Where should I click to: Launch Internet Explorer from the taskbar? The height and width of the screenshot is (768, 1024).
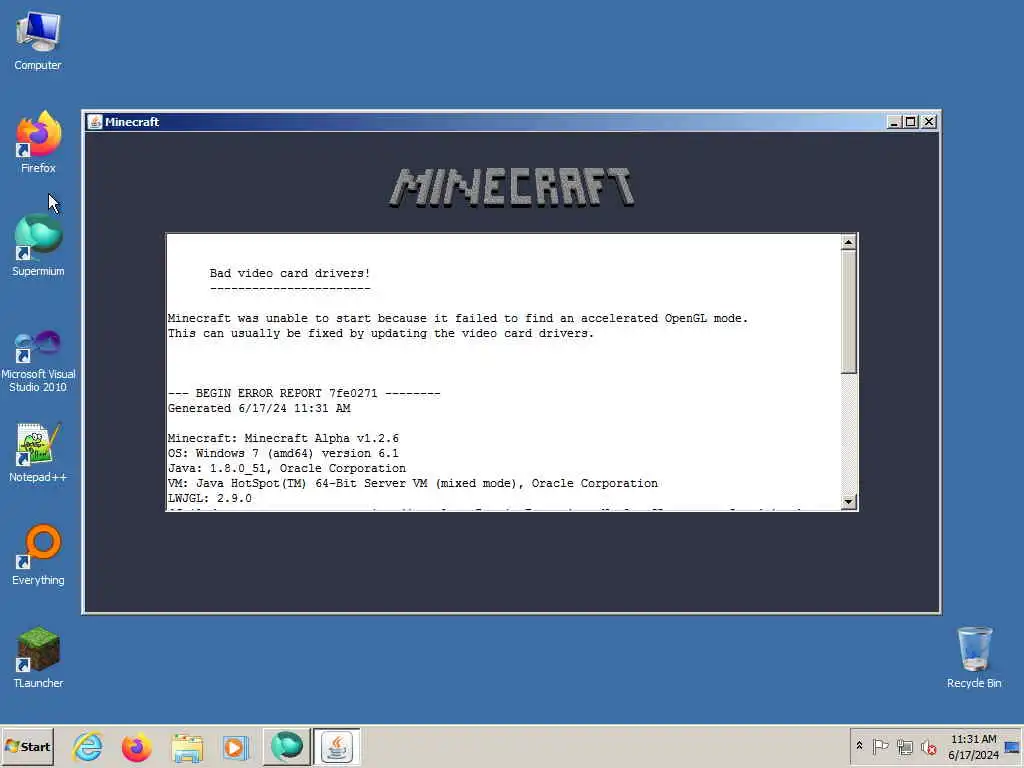click(88, 746)
